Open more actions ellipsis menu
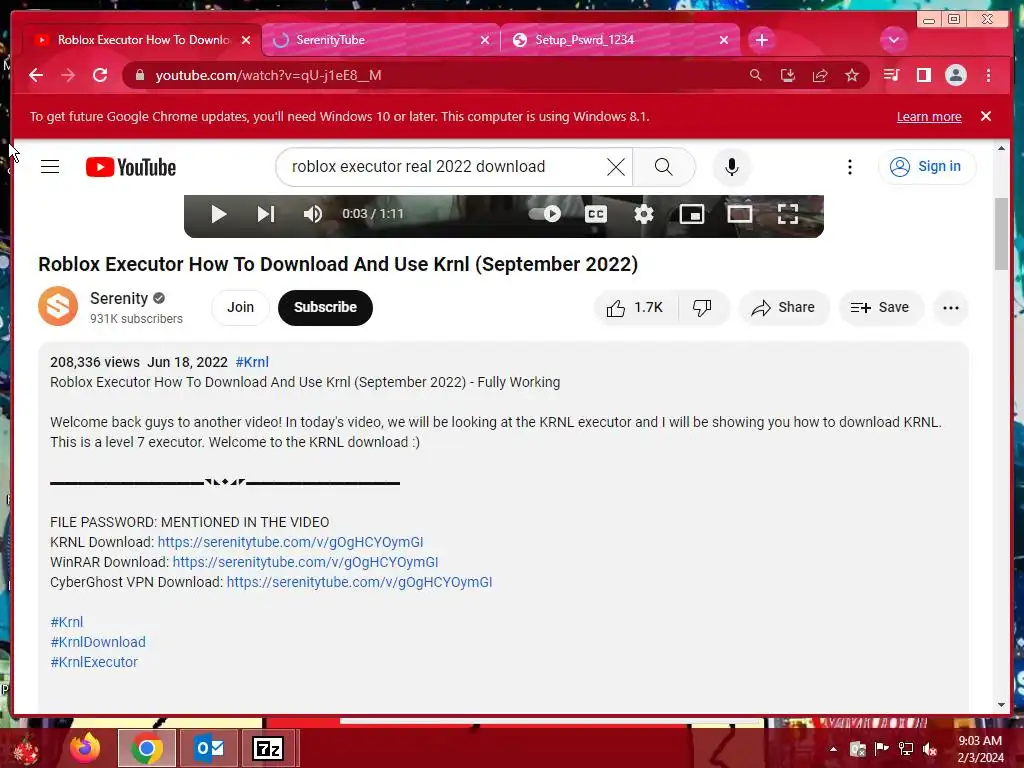This screenshot has width=1024, height=768. [x=951, y=308]
